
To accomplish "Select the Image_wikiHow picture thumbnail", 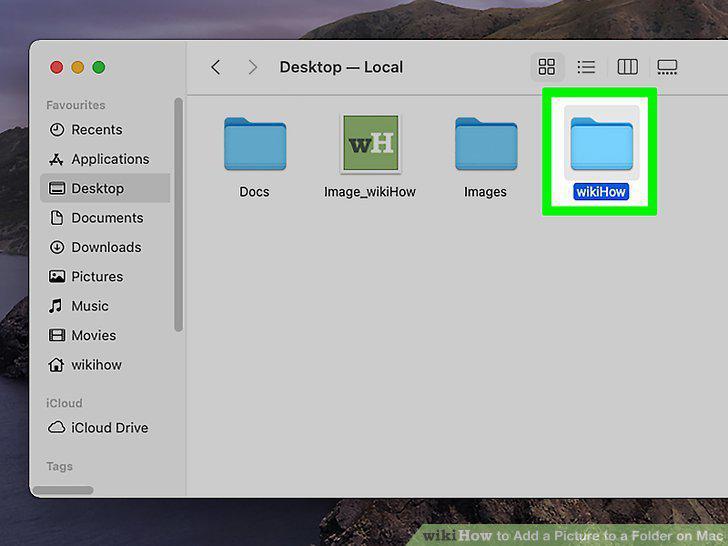I will pos(370,143).
